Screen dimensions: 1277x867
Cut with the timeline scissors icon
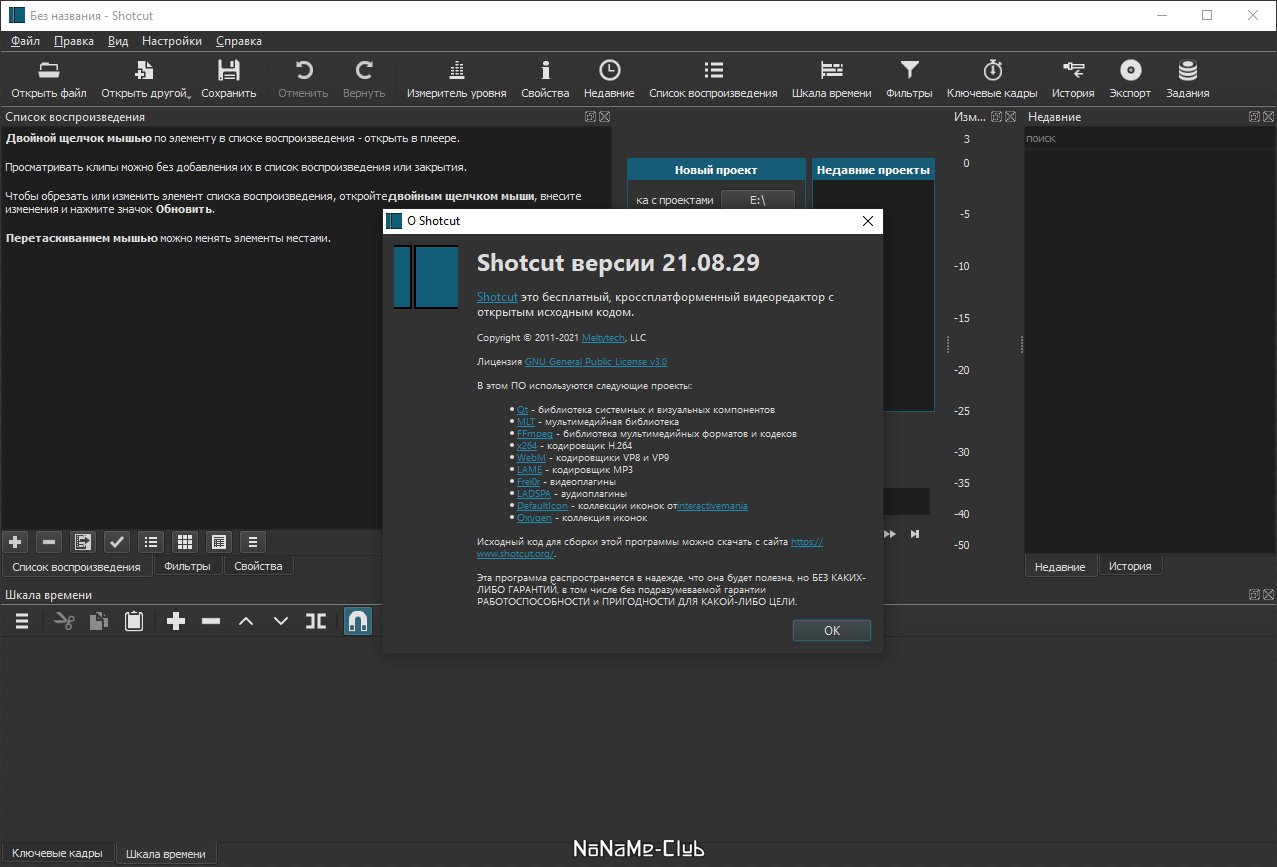pyautogui.click(x=65, y=621)
